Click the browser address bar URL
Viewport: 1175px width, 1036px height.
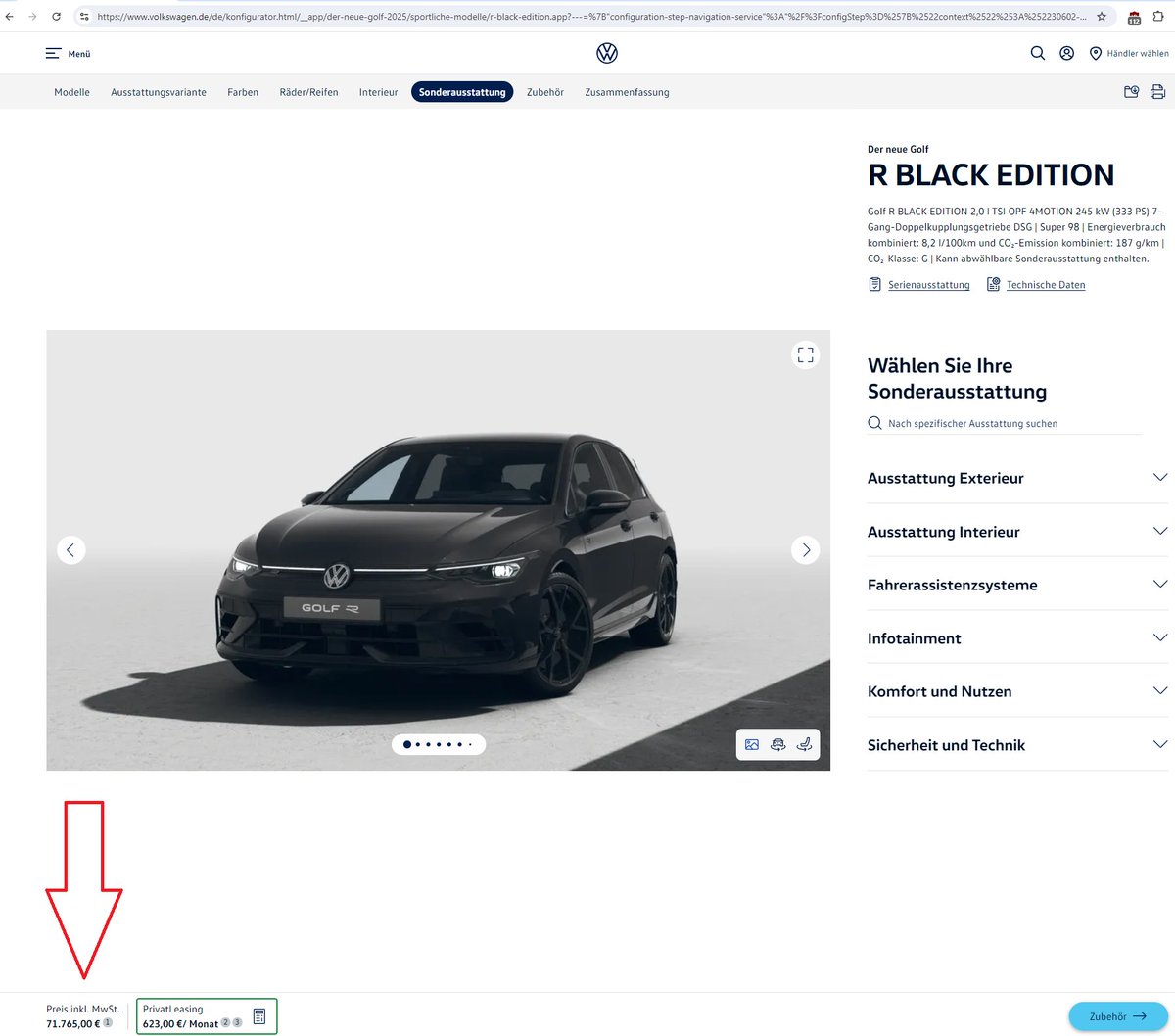coord(590,17)
